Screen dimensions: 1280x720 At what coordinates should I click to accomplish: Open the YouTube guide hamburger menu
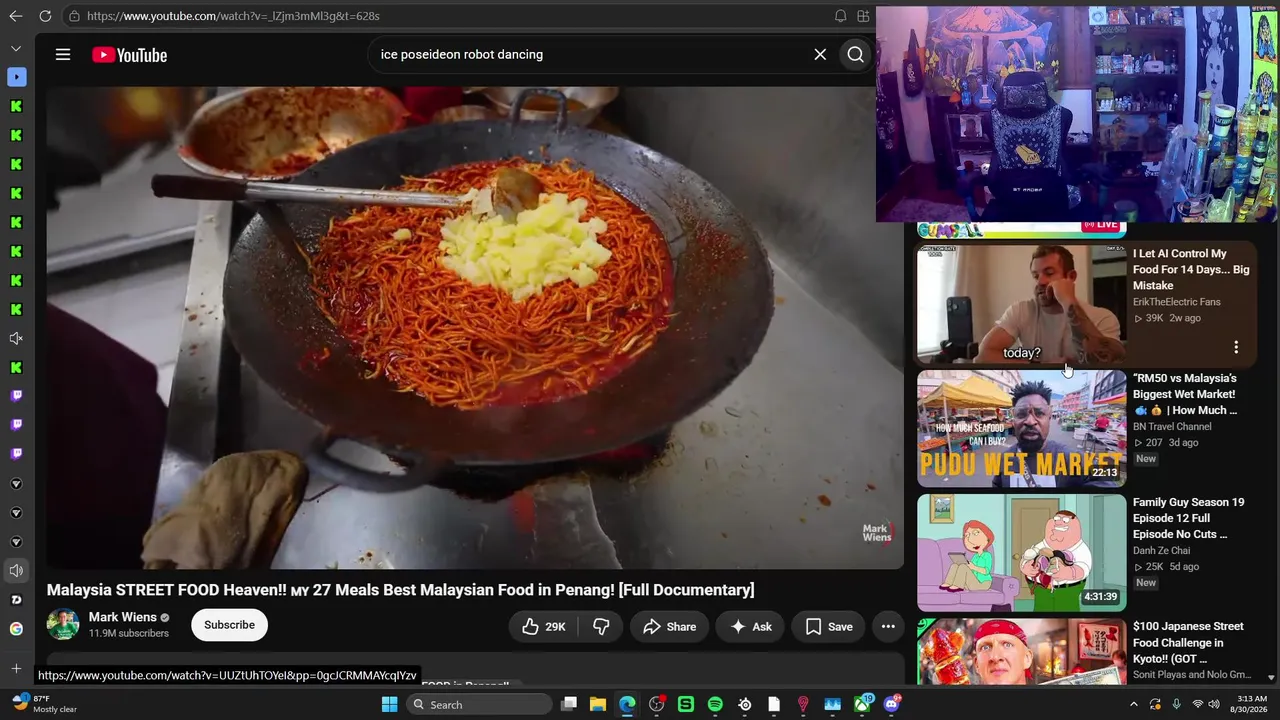pos(63,55)
